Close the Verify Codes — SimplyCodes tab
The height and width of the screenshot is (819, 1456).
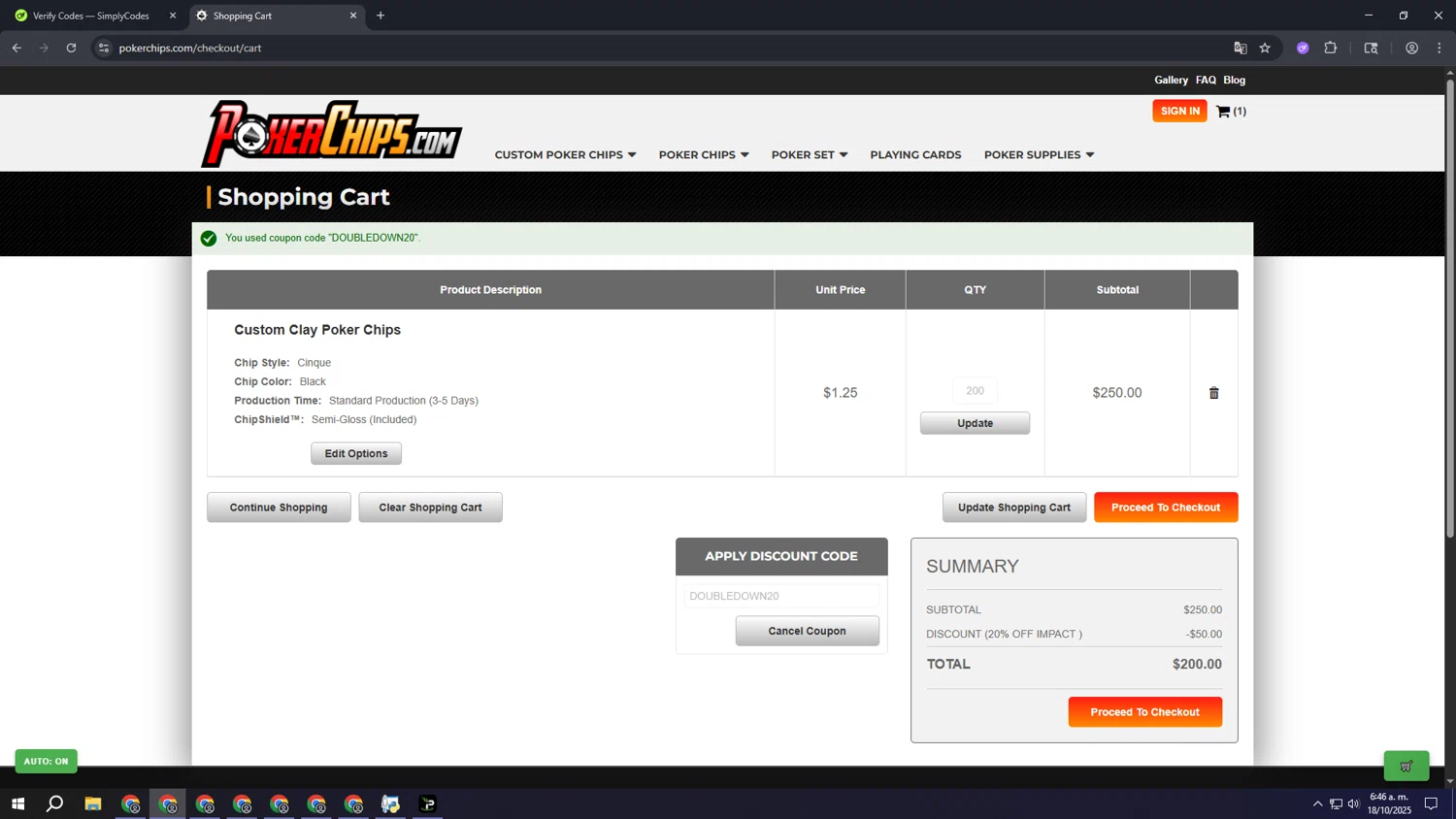pos(173,16)
